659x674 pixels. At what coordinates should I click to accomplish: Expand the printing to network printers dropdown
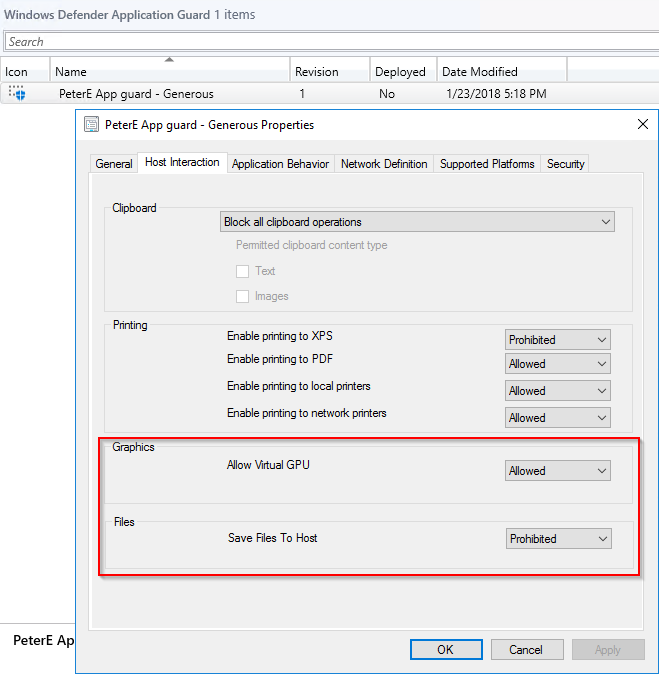point(558,418)
